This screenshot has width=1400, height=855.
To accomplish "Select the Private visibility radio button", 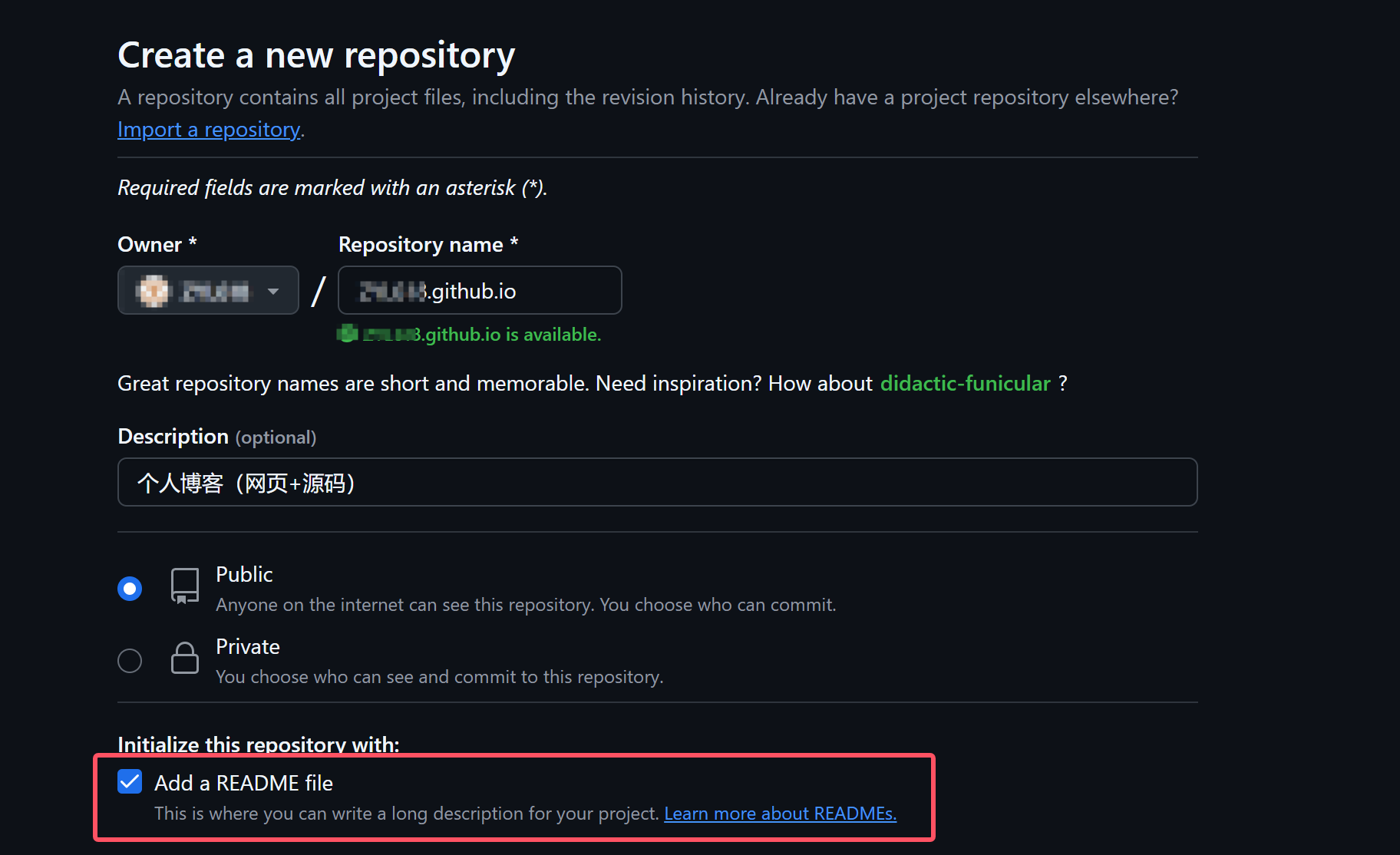I will tap(130, 661).
